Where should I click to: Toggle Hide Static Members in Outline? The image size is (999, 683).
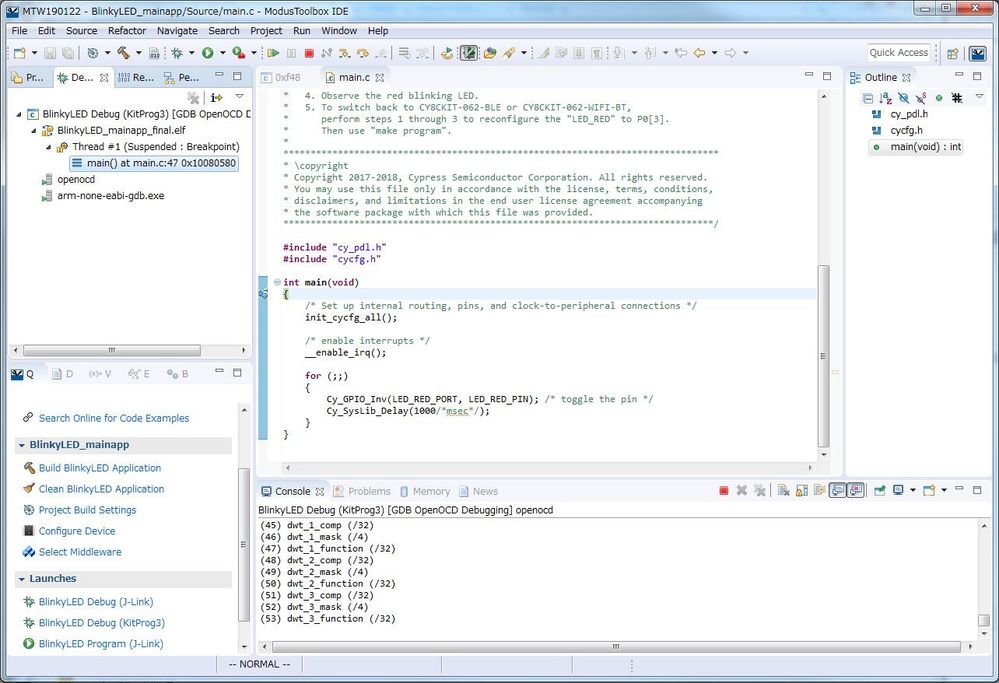coord(920,97)
